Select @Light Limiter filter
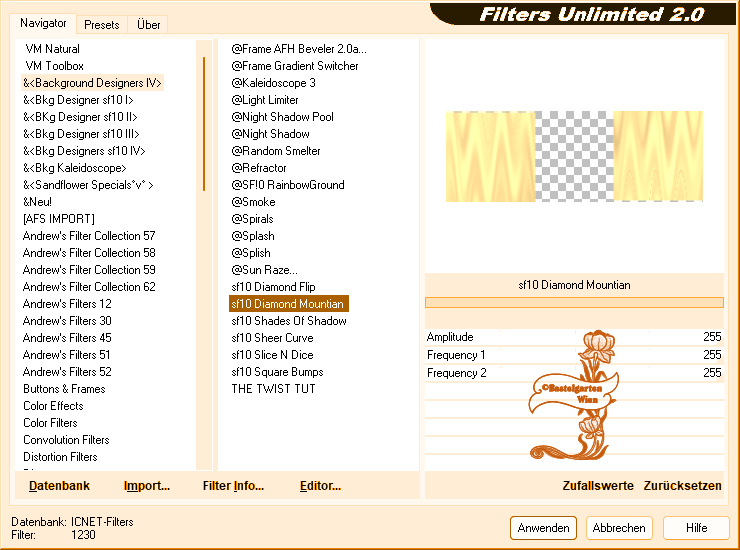The image size is (740, 550). (265, 100)
